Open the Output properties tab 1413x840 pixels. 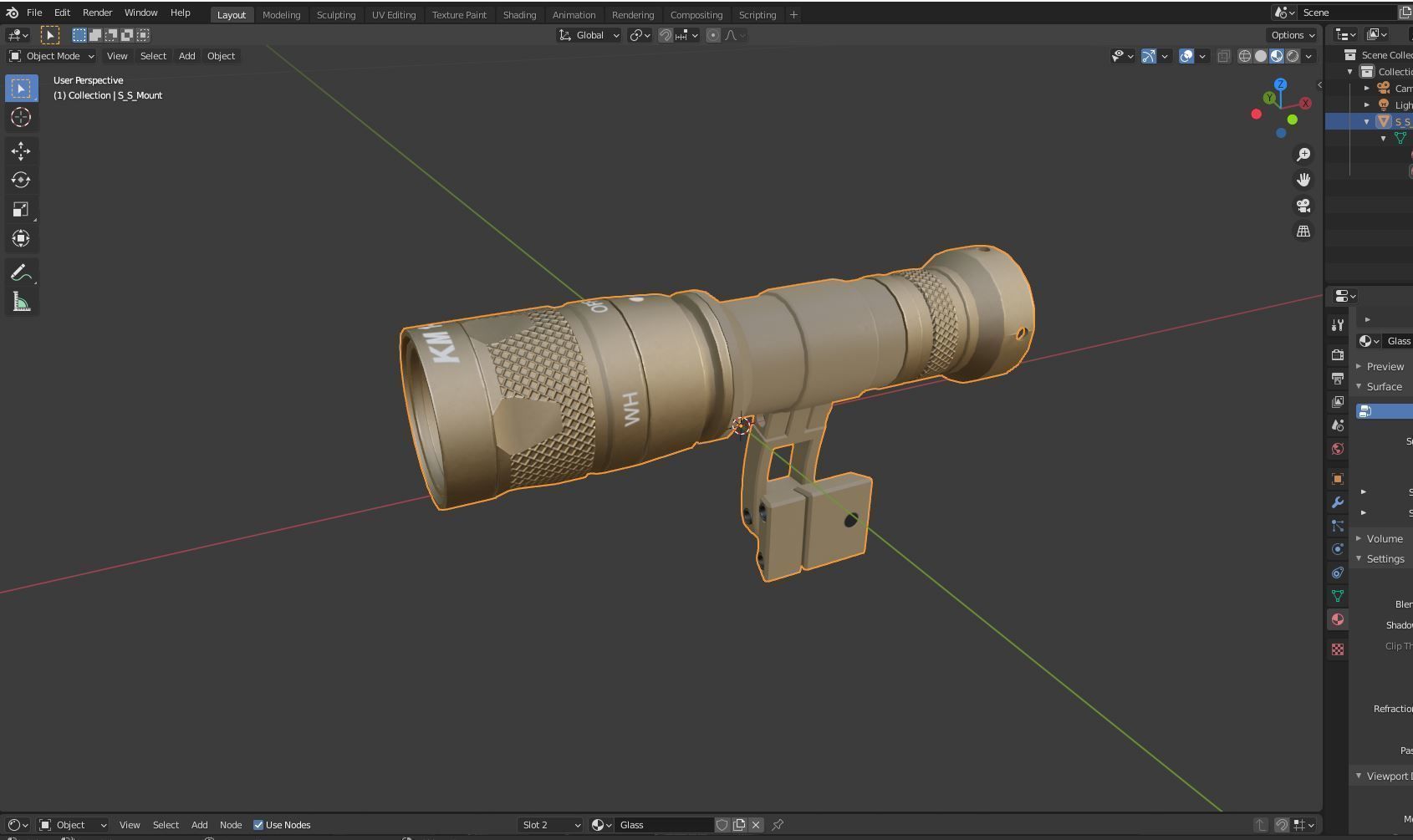[x=1338, y=379]
